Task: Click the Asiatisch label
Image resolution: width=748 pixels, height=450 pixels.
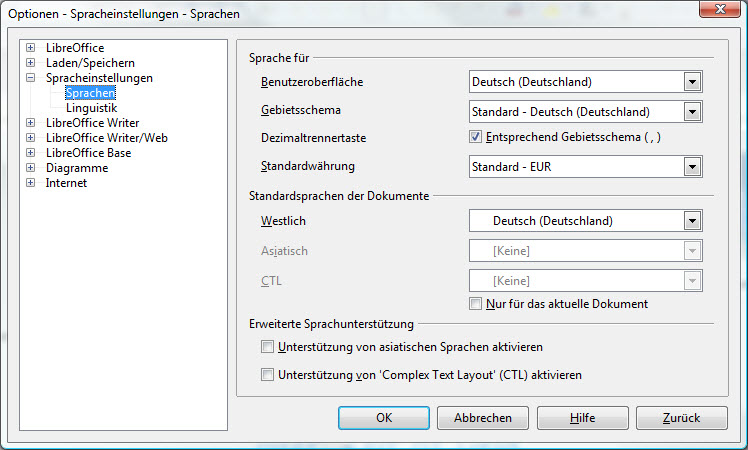Action: (x=284, y=251)
